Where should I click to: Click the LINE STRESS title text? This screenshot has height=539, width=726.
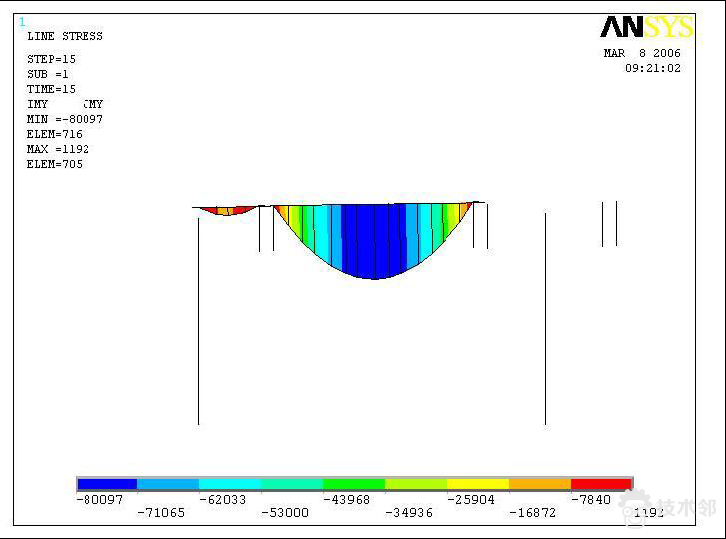tap(65, 36)
